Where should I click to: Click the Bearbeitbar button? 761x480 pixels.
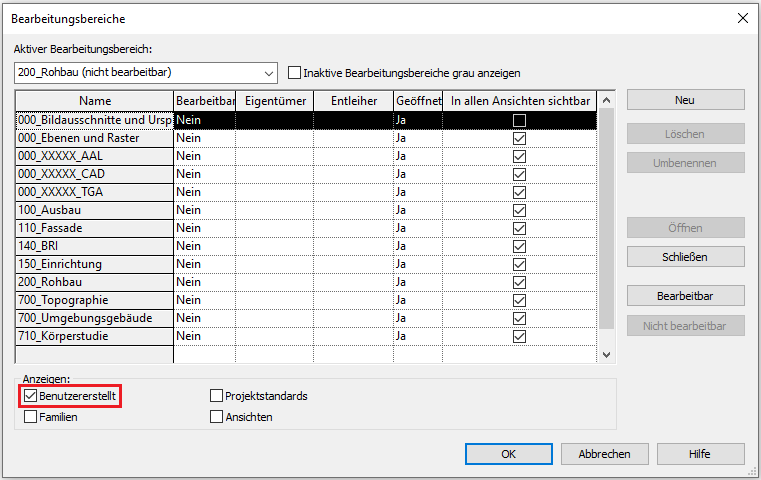[685, 295]
